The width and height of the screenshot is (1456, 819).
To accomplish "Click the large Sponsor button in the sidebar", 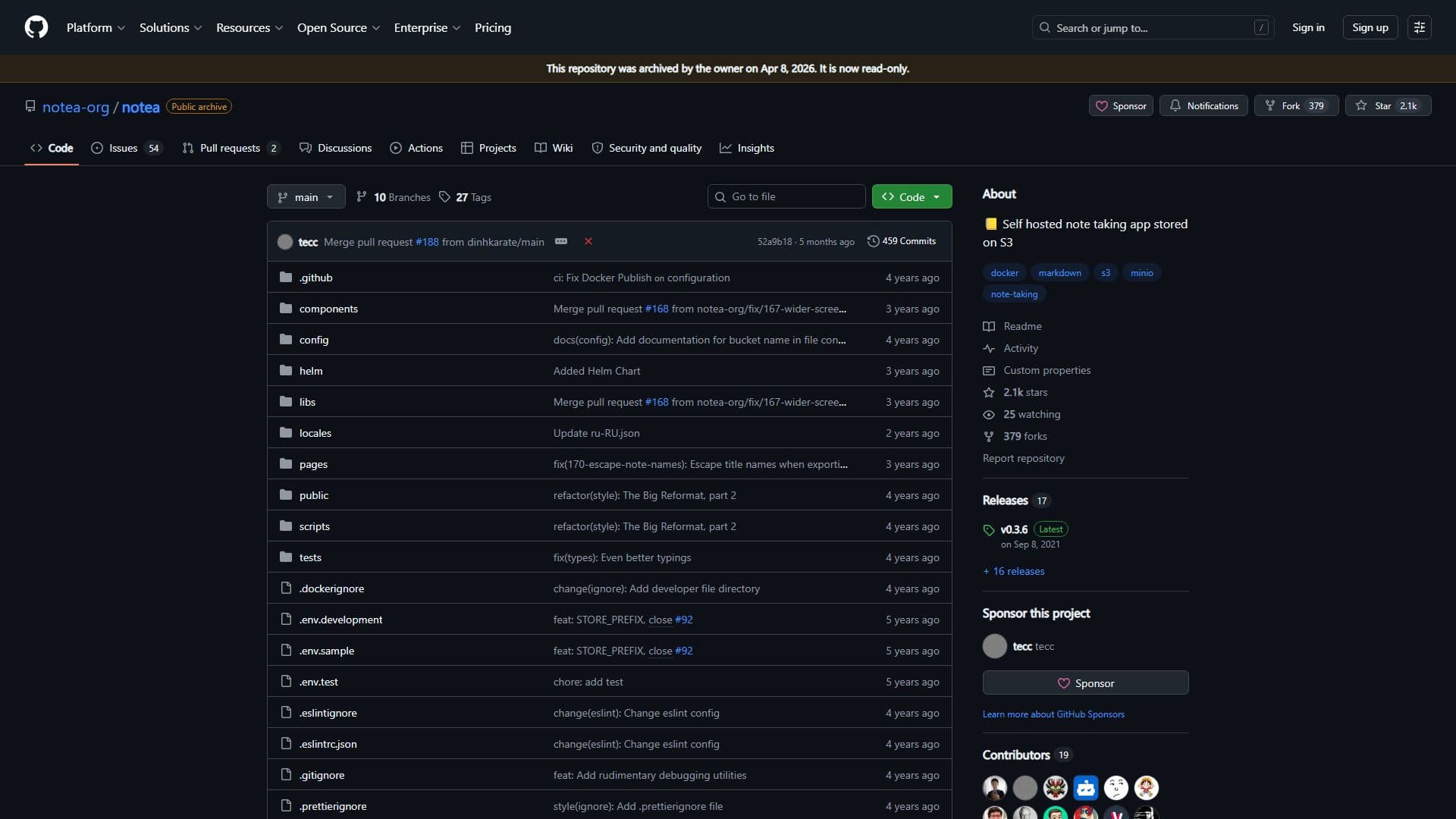I will pyautogui.click(x=1085, y=683).
